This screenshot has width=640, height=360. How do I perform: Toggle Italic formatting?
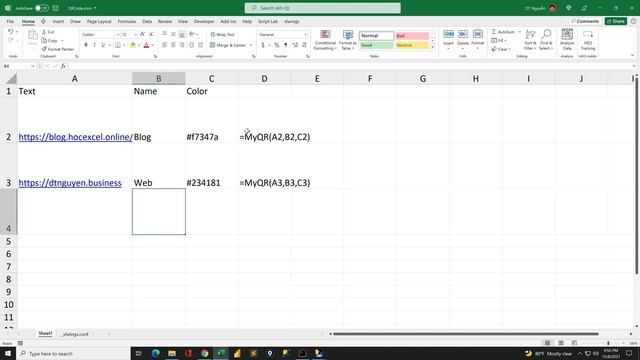coord(94,45)
